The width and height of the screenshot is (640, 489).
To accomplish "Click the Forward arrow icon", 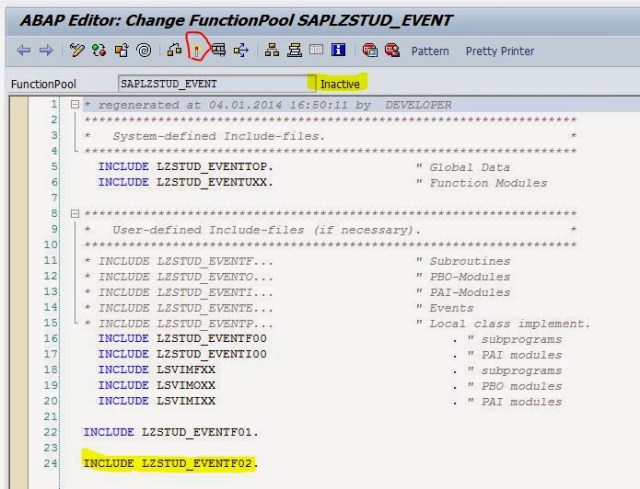I will coord(46,51).
